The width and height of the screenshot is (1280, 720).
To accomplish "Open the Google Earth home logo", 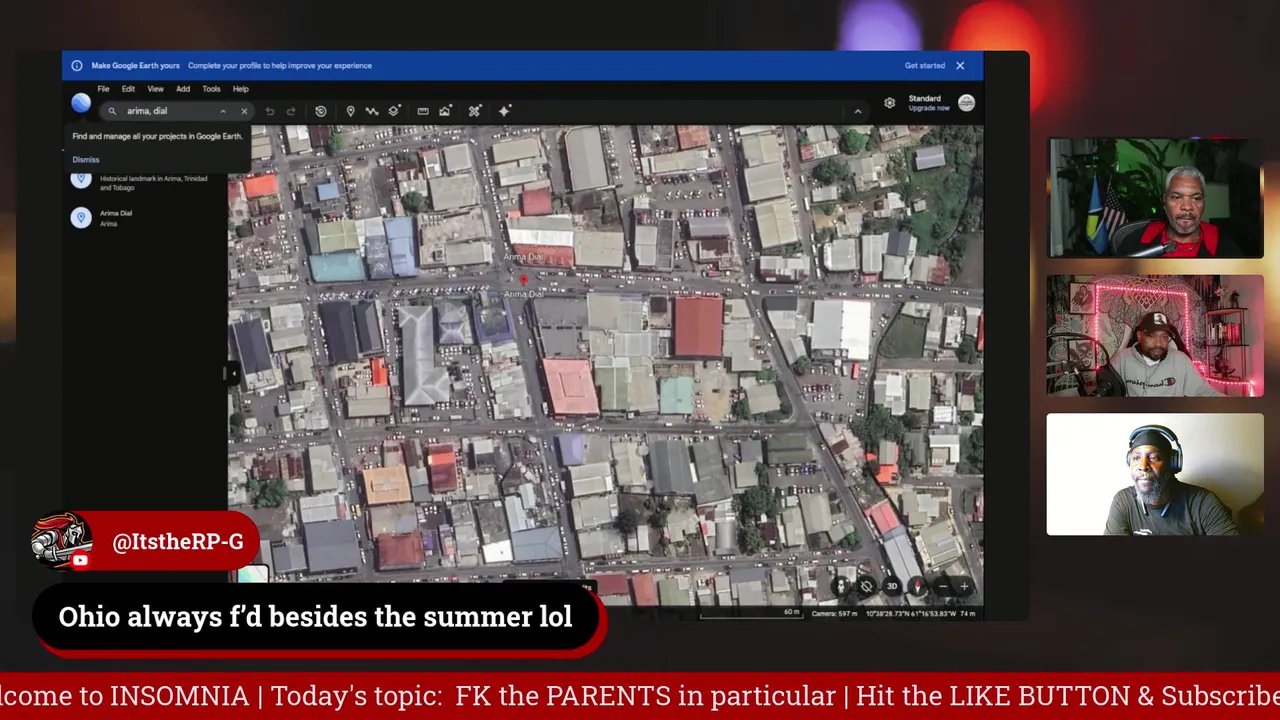I will 81,102.
